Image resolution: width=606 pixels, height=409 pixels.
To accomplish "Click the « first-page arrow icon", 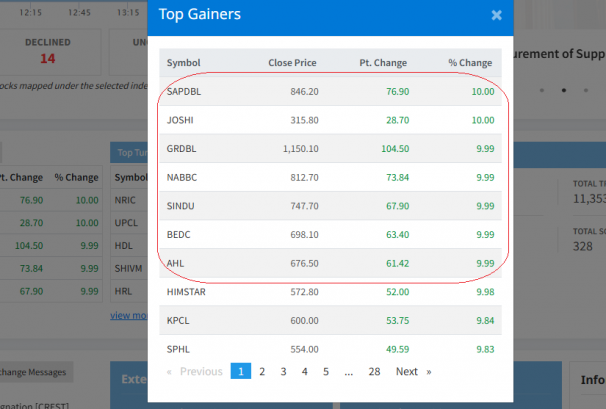I will [x=169, y=371].
